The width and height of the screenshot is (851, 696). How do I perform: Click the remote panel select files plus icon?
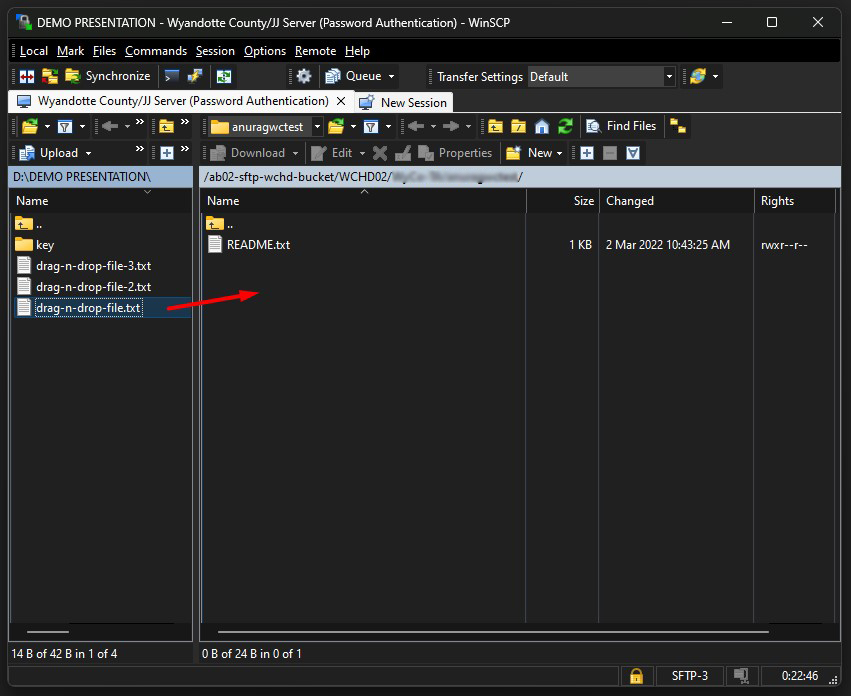tap(587, 153)
